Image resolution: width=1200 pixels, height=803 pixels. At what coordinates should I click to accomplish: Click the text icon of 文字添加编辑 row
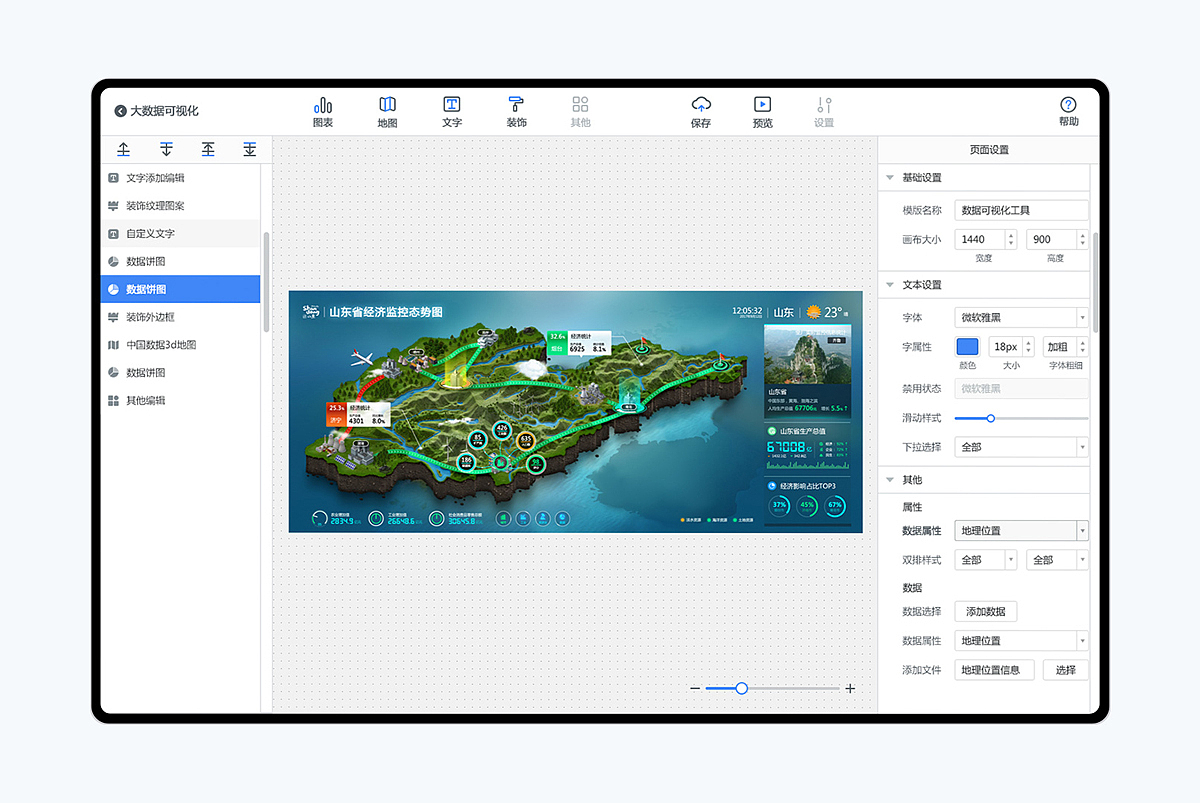pyautogui.click(x=113, y=177)
